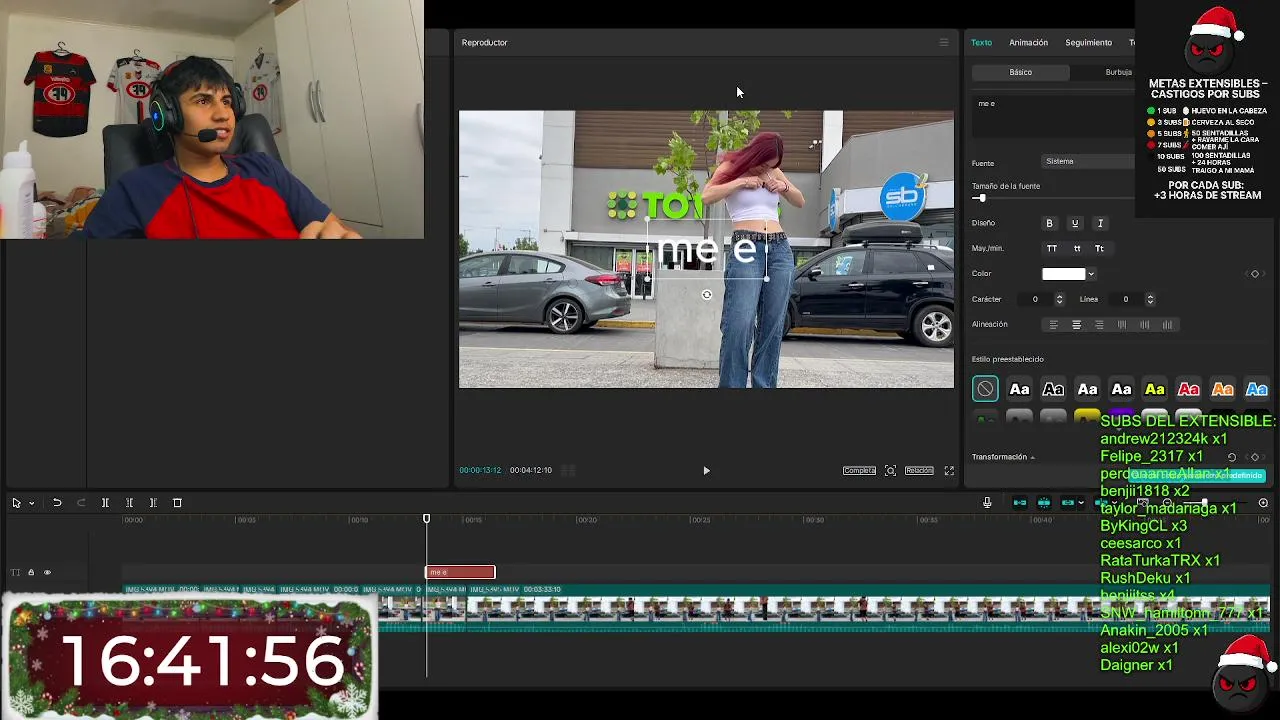Redo the last undone edit
This screenshot has height=720, width=1280.
pos(81,503)
